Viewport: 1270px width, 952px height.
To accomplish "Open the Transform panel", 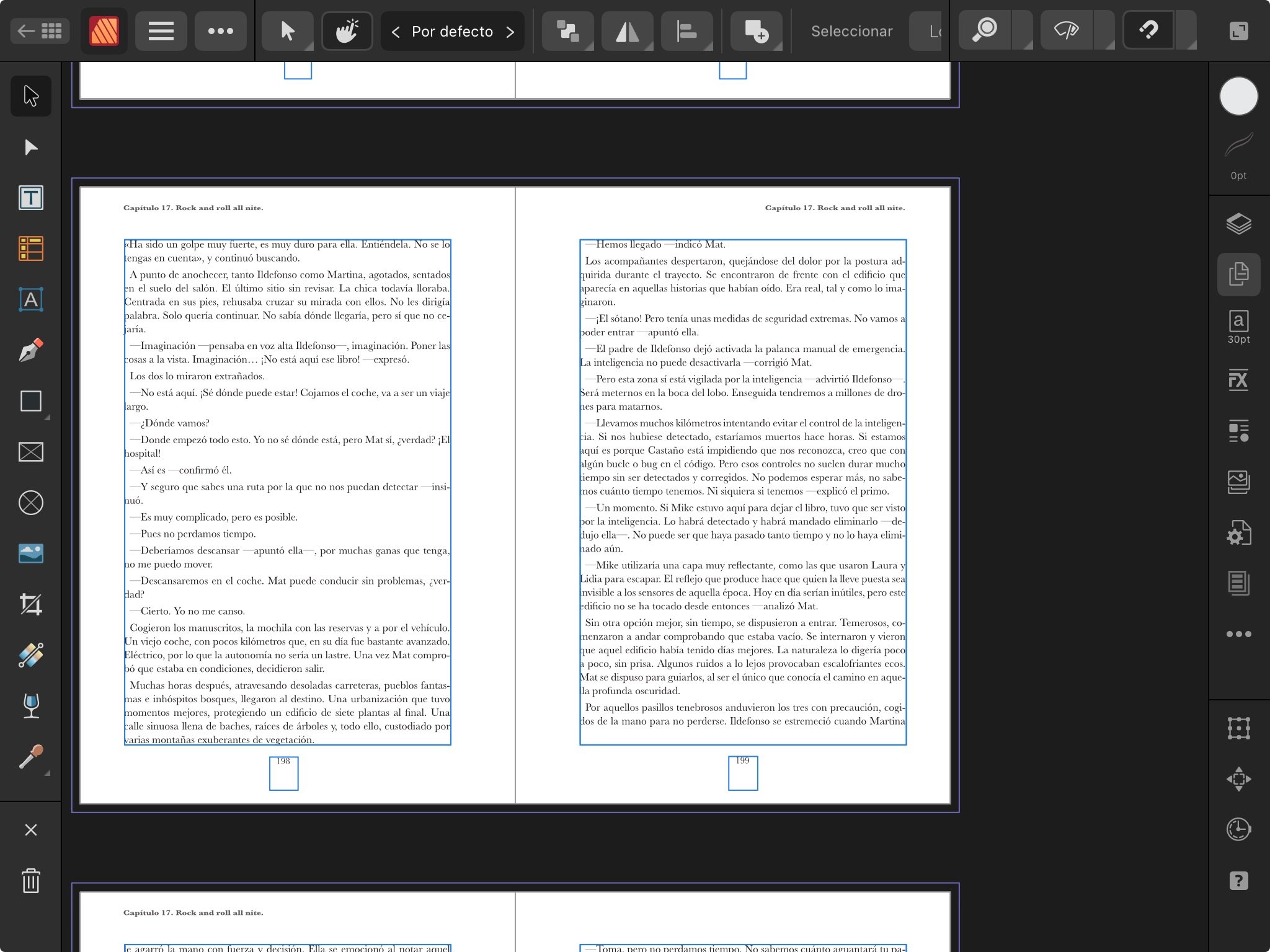I will coord(1238,728).
